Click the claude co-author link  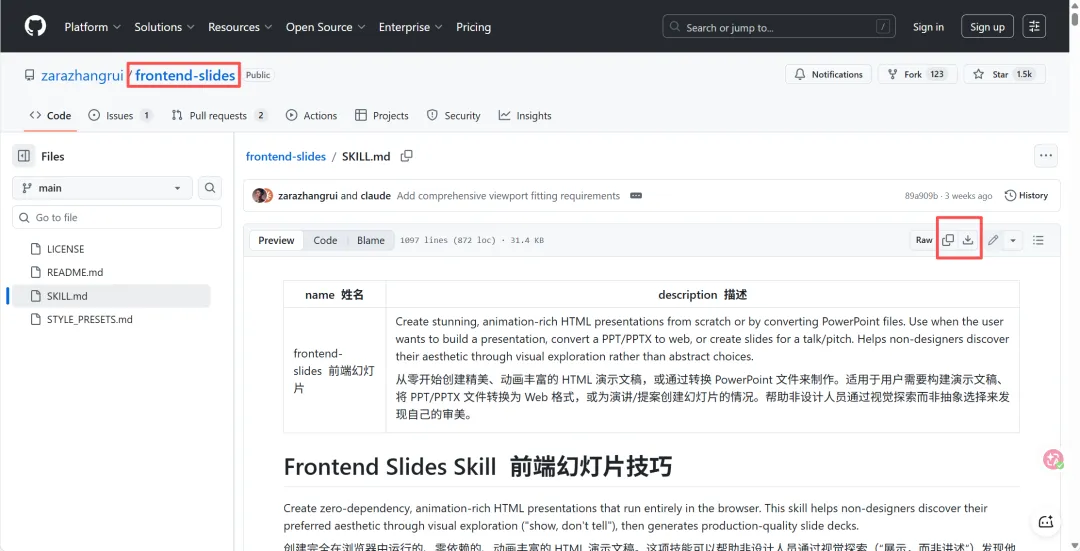(375, 196)
